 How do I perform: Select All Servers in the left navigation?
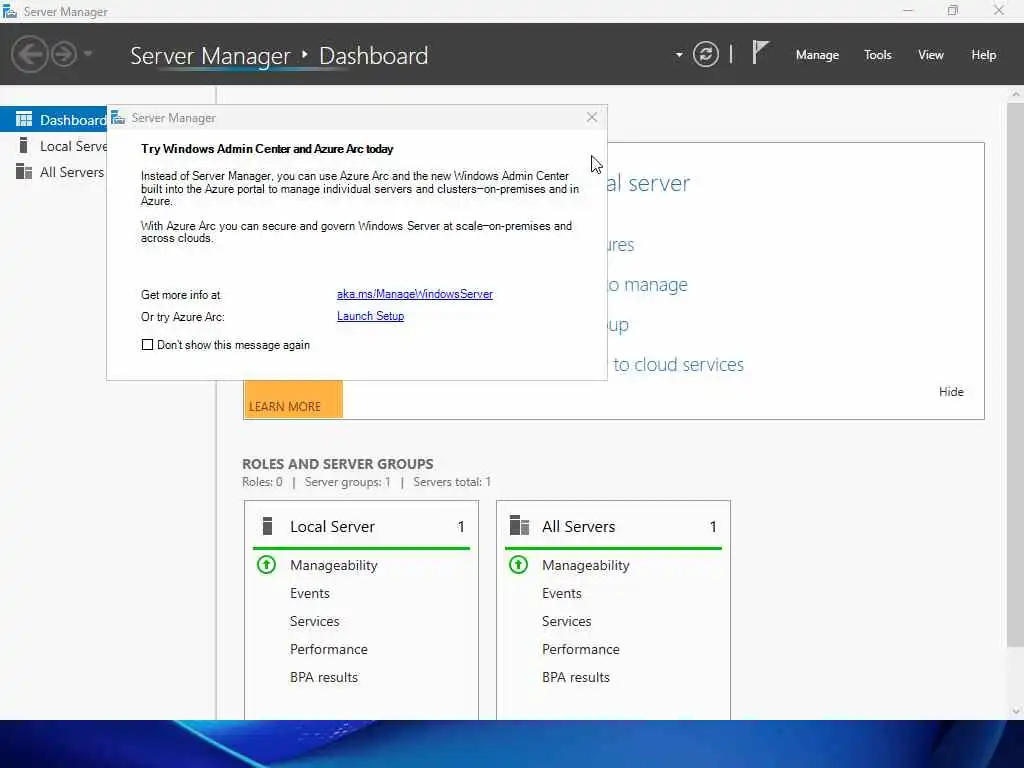pos(54,172)
